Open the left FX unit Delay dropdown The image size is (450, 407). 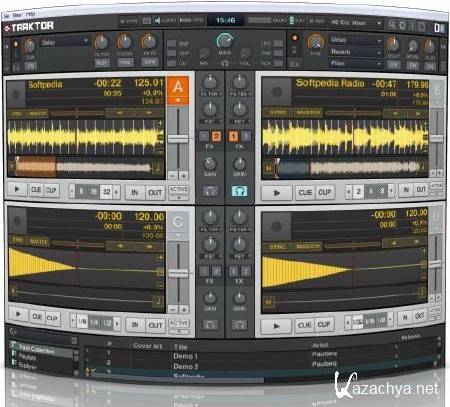click(x=65, y=42)
